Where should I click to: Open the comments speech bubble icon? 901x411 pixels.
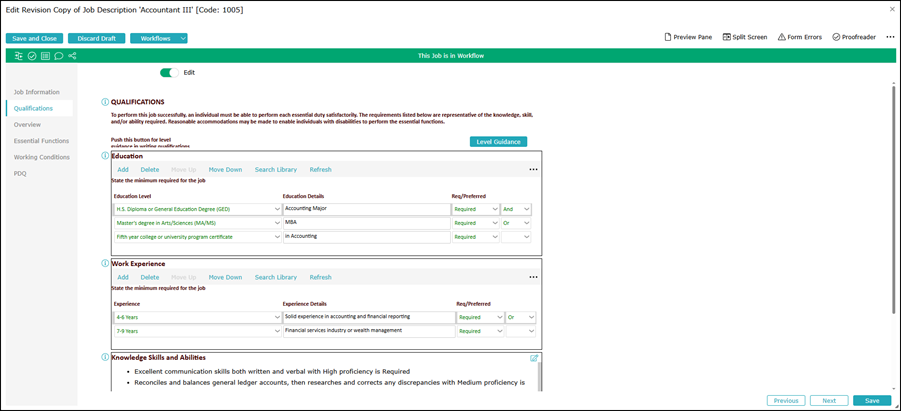59,56
